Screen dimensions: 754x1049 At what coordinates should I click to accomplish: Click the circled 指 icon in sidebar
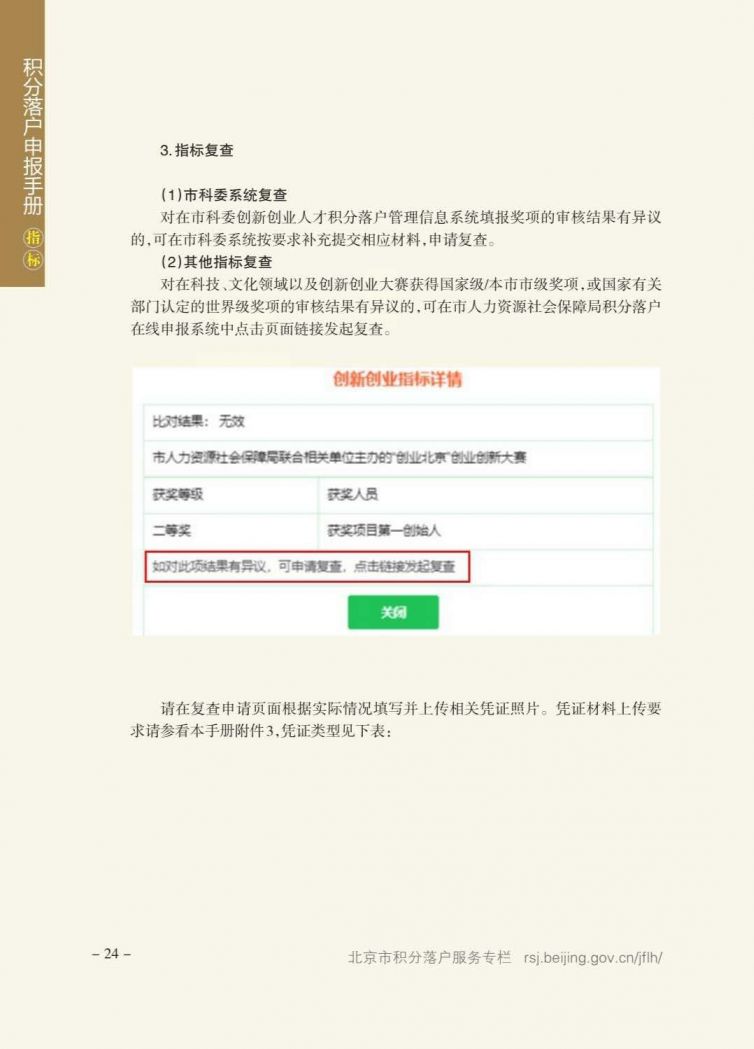point(33,237)
